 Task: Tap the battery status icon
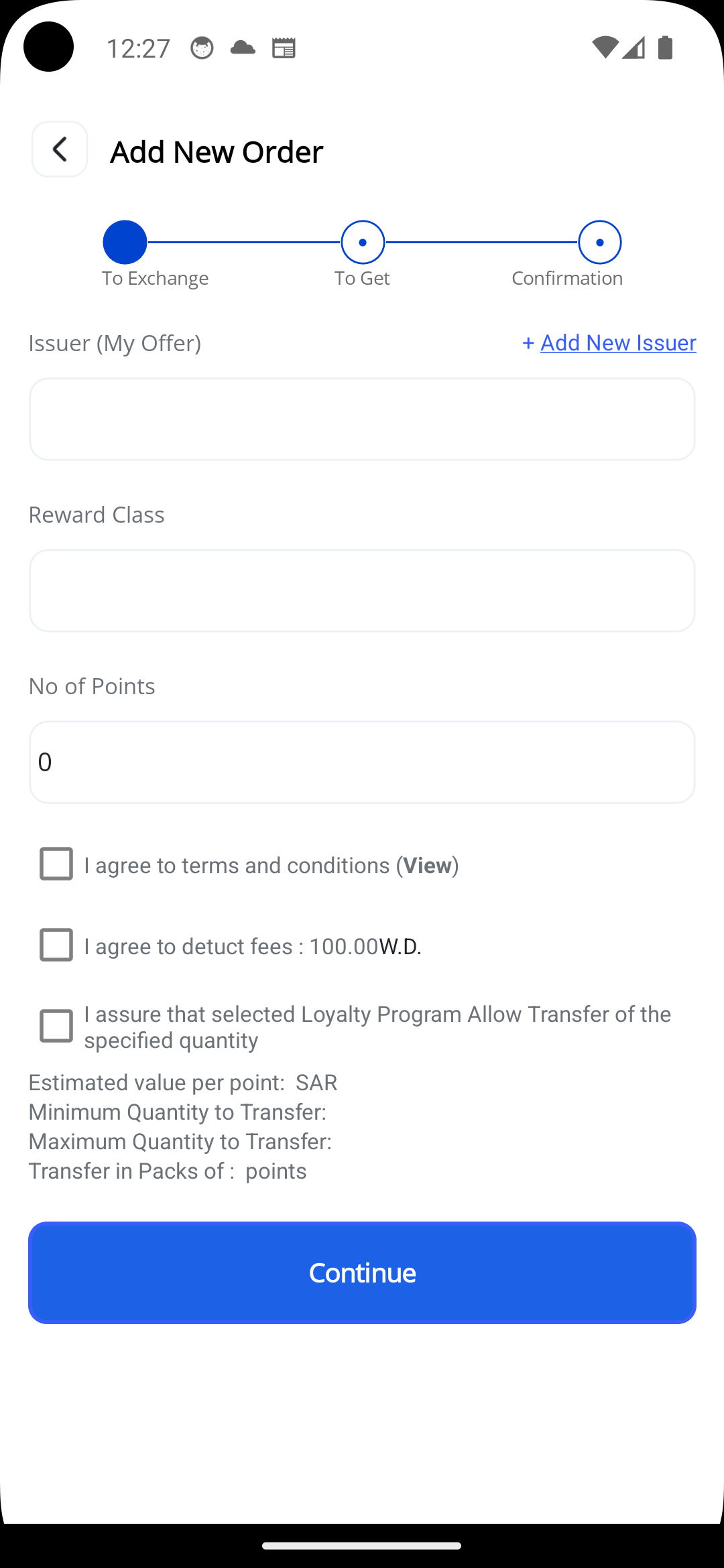tap(665, 48)
